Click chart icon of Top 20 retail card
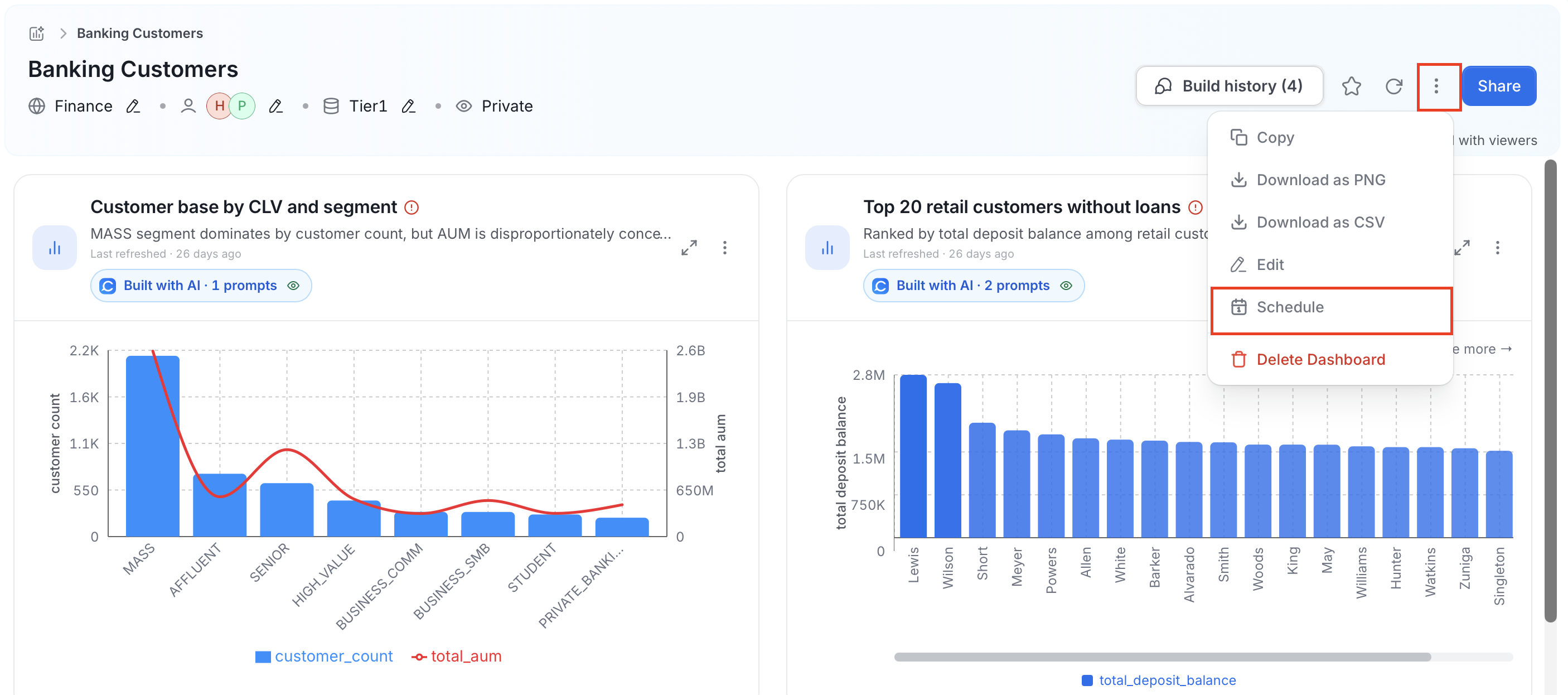The height and width of the screenshot is (695, 1568). click(x=827, y=247)
